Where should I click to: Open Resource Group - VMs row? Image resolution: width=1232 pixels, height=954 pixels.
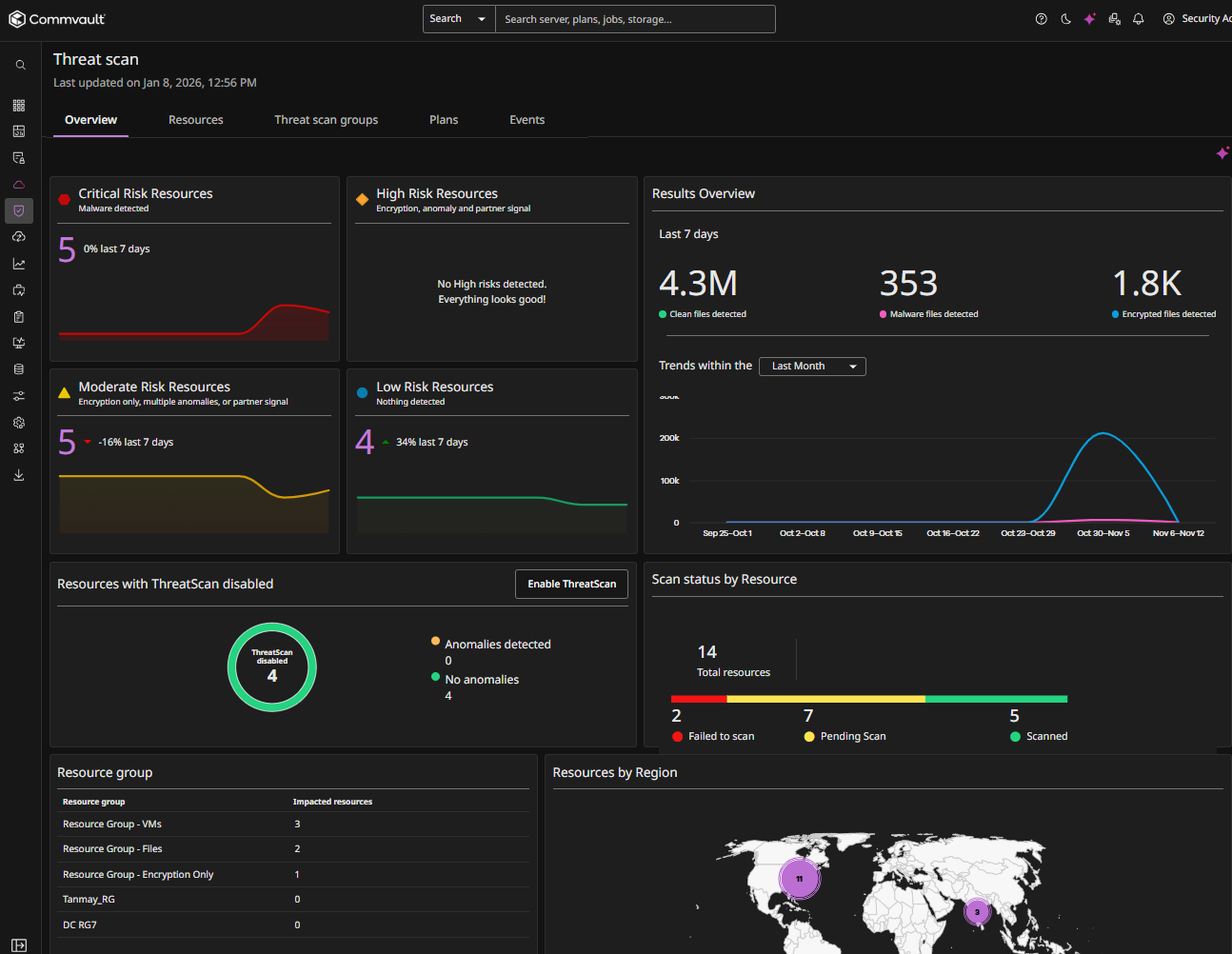(292, 825)
